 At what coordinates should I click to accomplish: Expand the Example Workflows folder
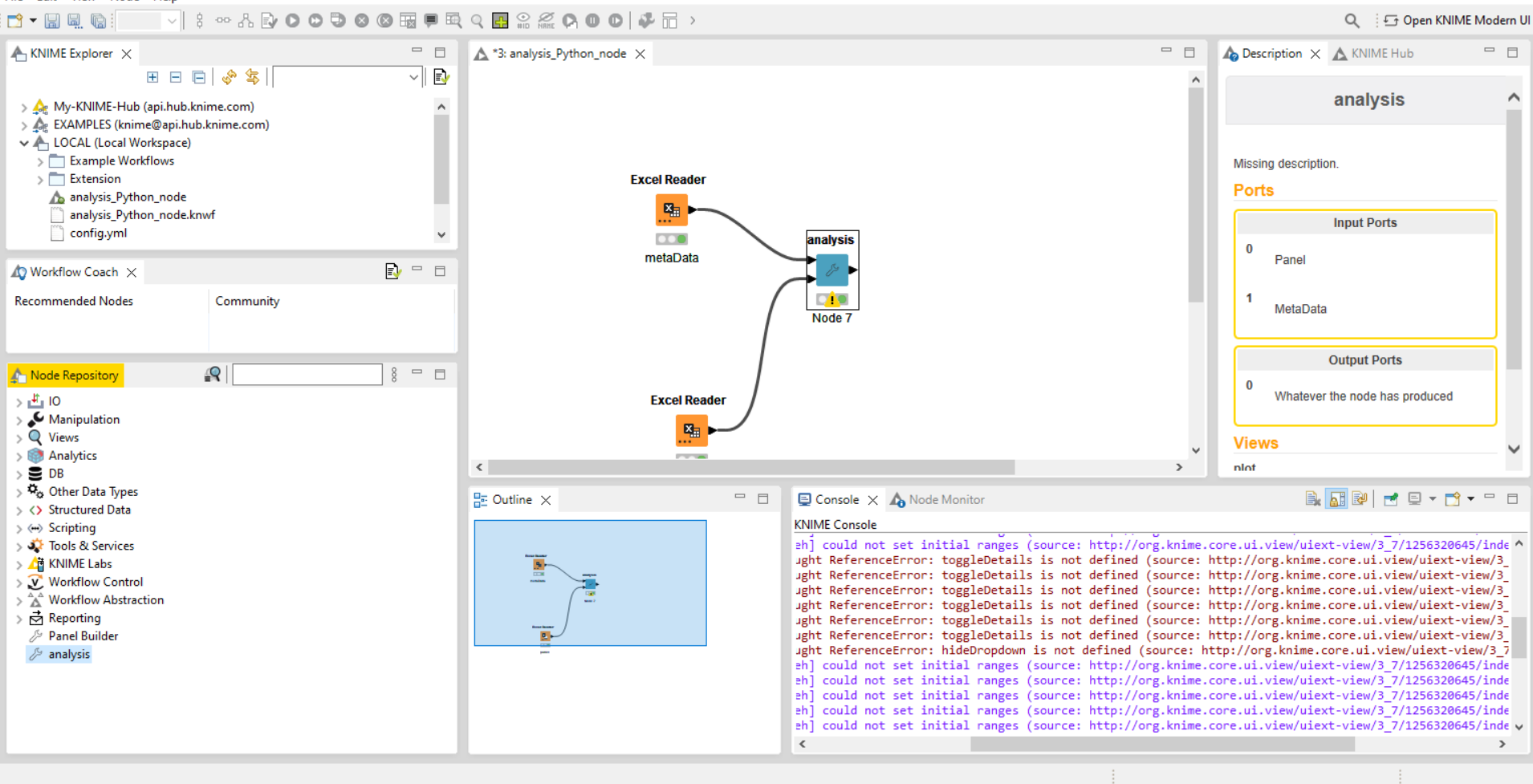coord(40,160)
